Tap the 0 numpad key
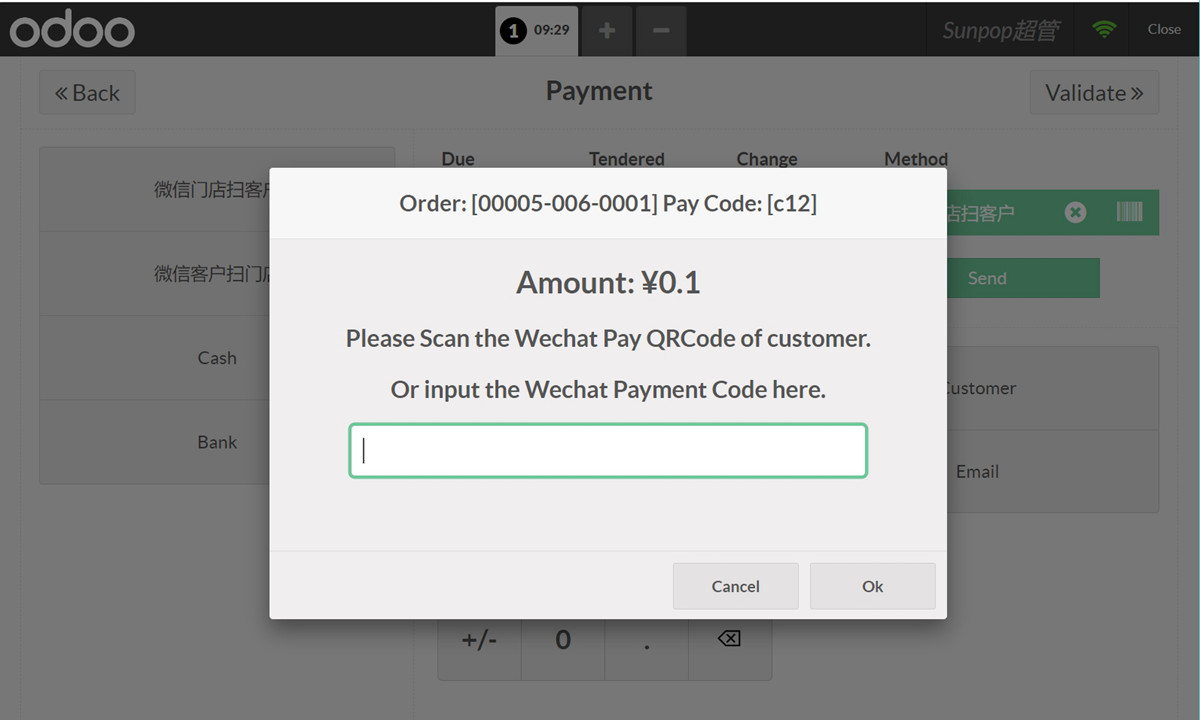This screenshot has height=720, width=1200. 563,649
